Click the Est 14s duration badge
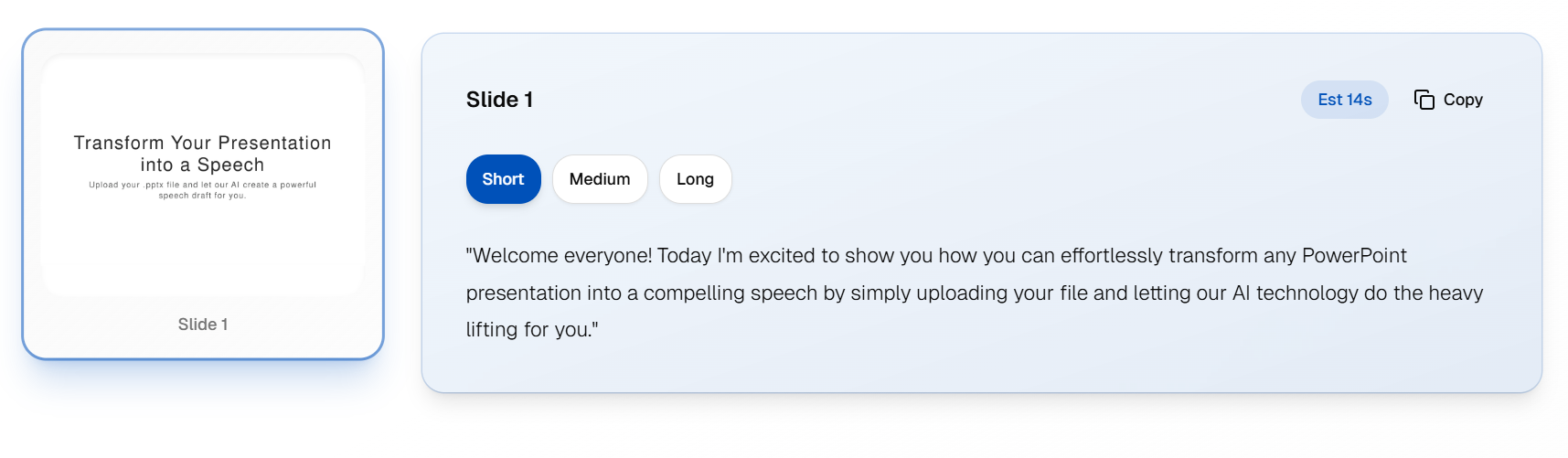Screen dimensions: 1568x458 (x=1344, y=100)
